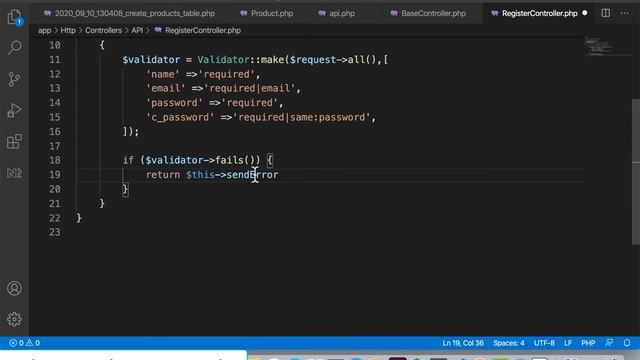The image size is (640, 360).
Task: Switch to the BaseController.php tab
Action: 428,13
